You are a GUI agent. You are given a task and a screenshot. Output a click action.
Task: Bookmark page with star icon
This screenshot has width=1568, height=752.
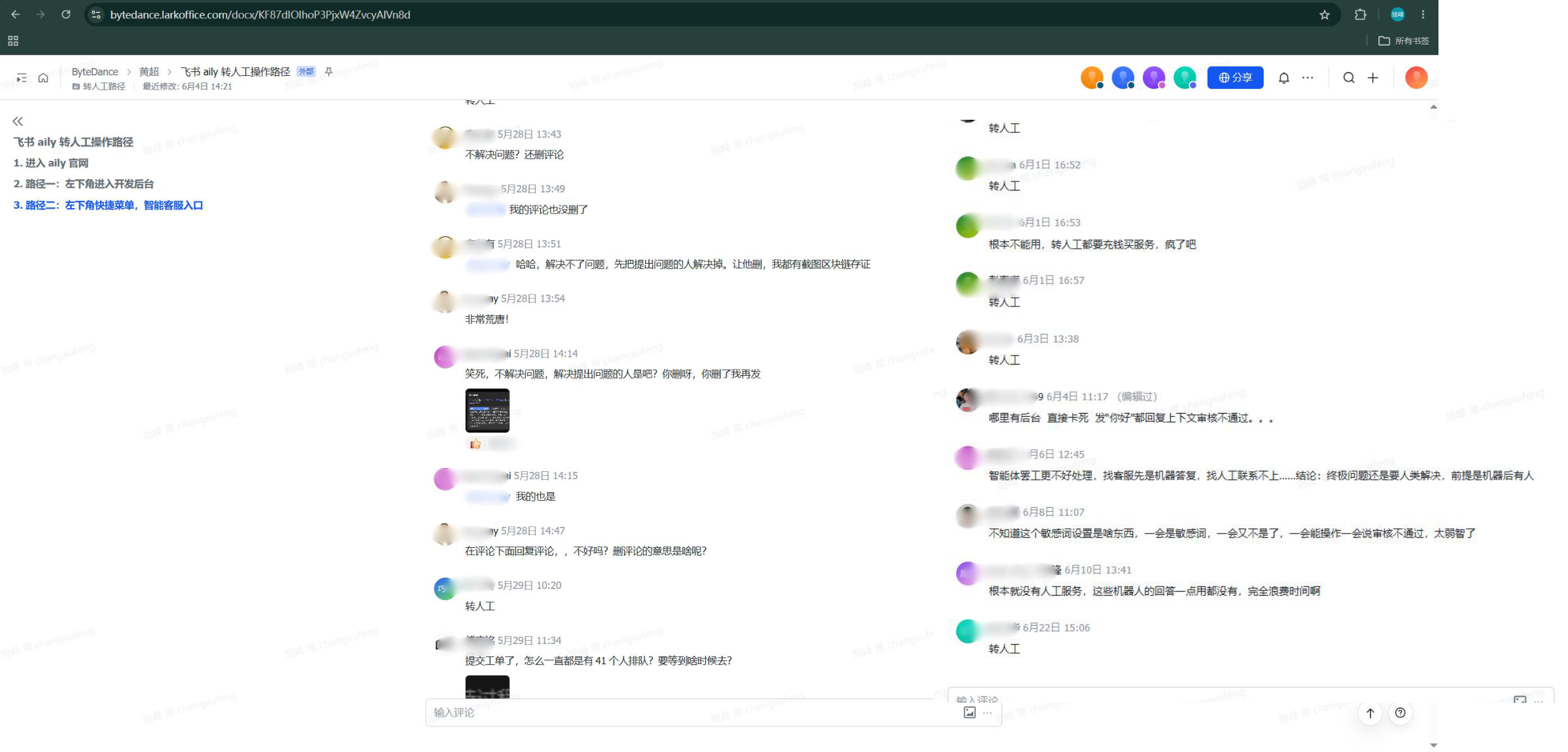click(x=1325, y=15)
